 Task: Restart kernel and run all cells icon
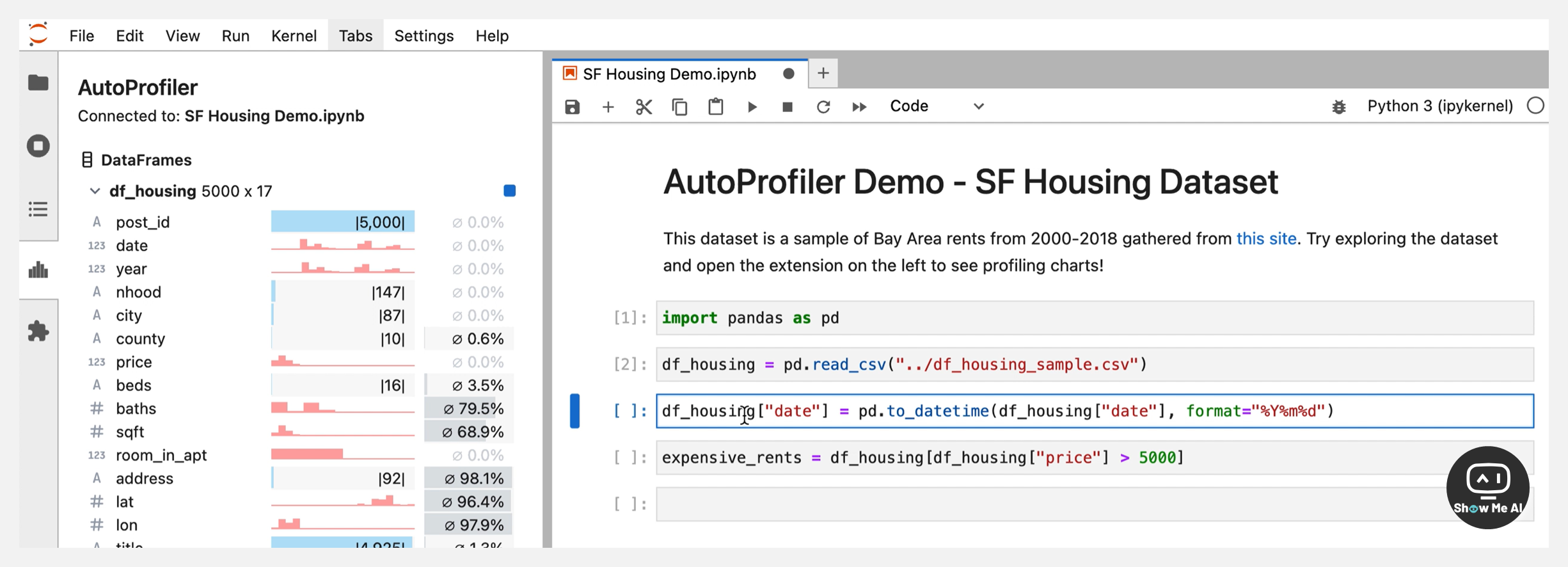859,107
